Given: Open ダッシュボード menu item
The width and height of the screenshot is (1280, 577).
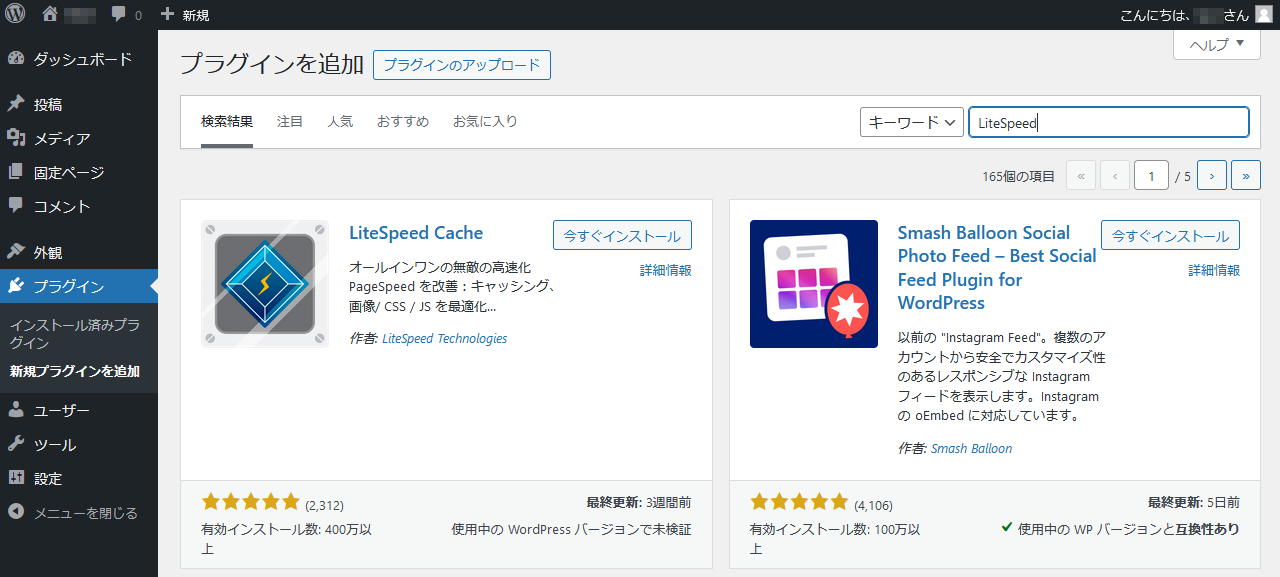Looking at the screenshot, I should click(x=79, y=59).
